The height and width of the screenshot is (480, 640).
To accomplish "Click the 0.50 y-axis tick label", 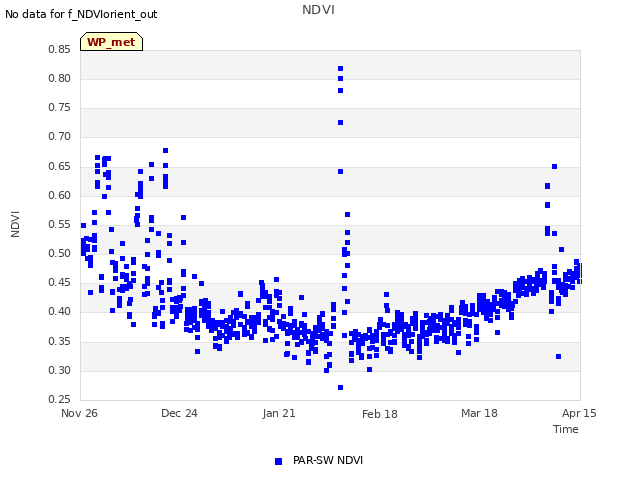I will pyautogui.click(x=60, y=253).
